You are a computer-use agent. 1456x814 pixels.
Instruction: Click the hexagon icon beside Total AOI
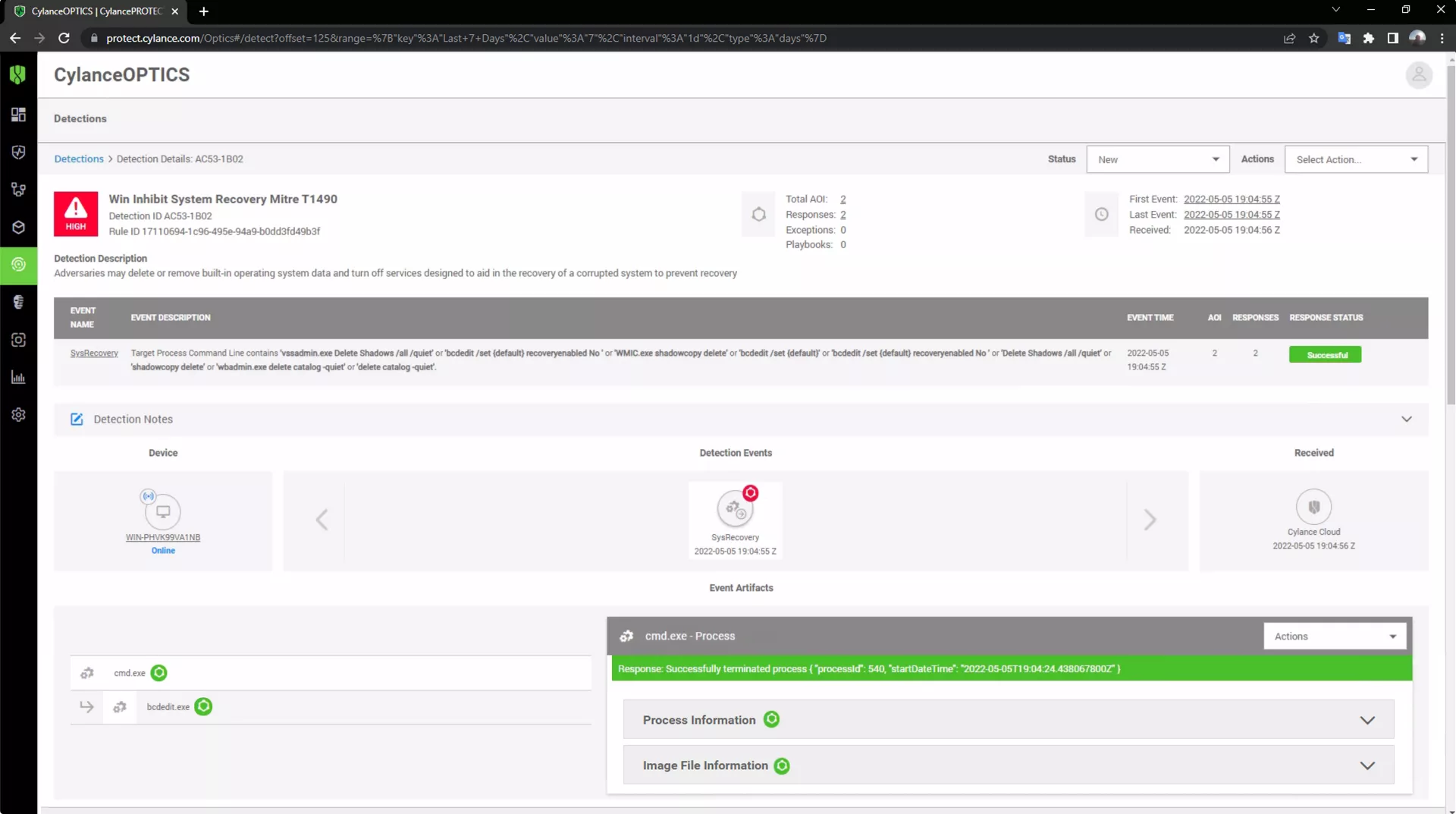(x=758, y=215)
